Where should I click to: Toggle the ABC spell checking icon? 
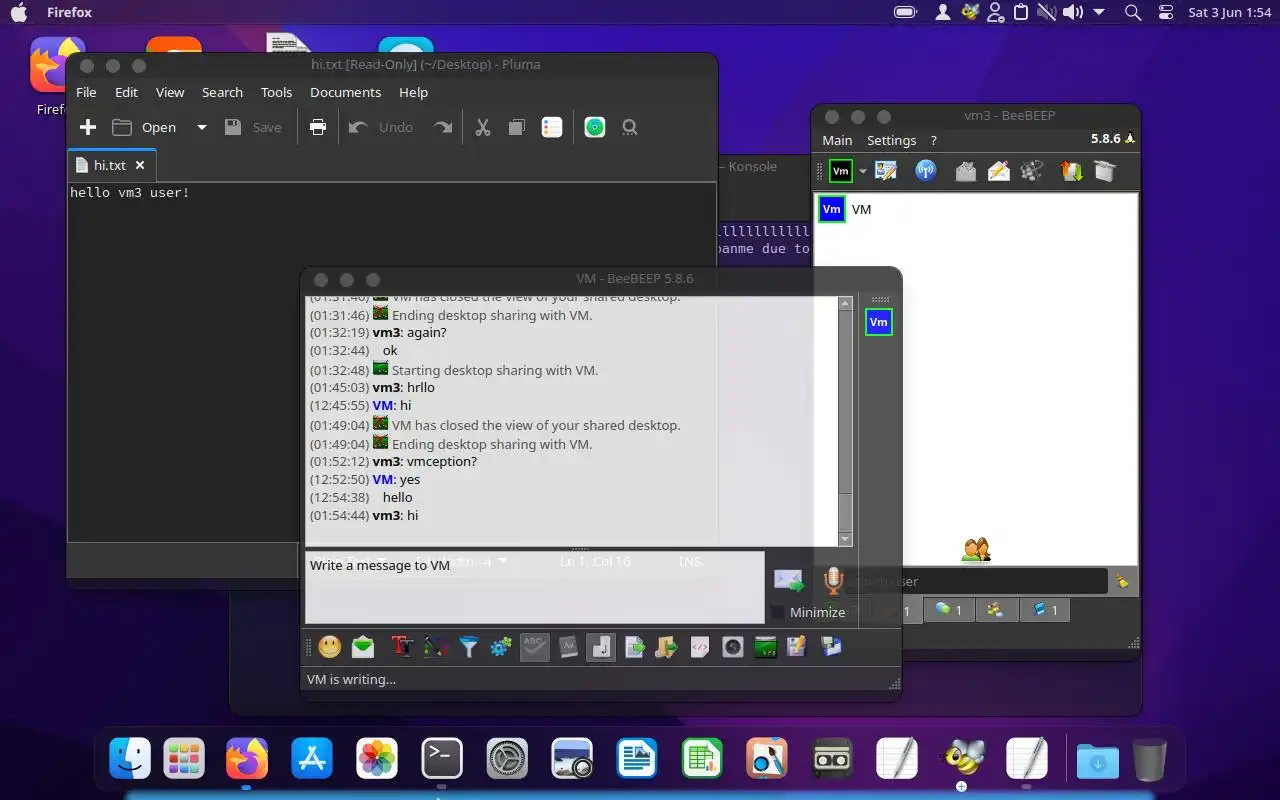pos(535,647)
